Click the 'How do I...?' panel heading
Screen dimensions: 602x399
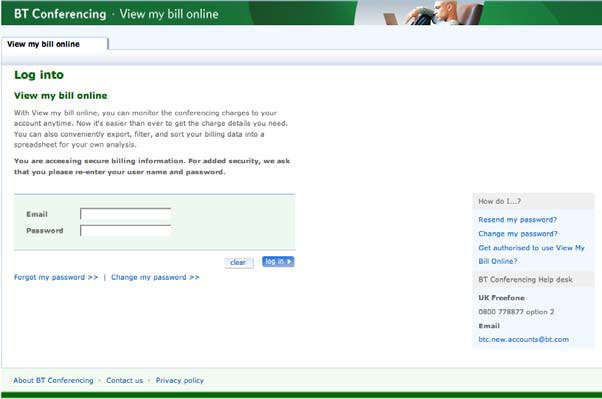499,201
